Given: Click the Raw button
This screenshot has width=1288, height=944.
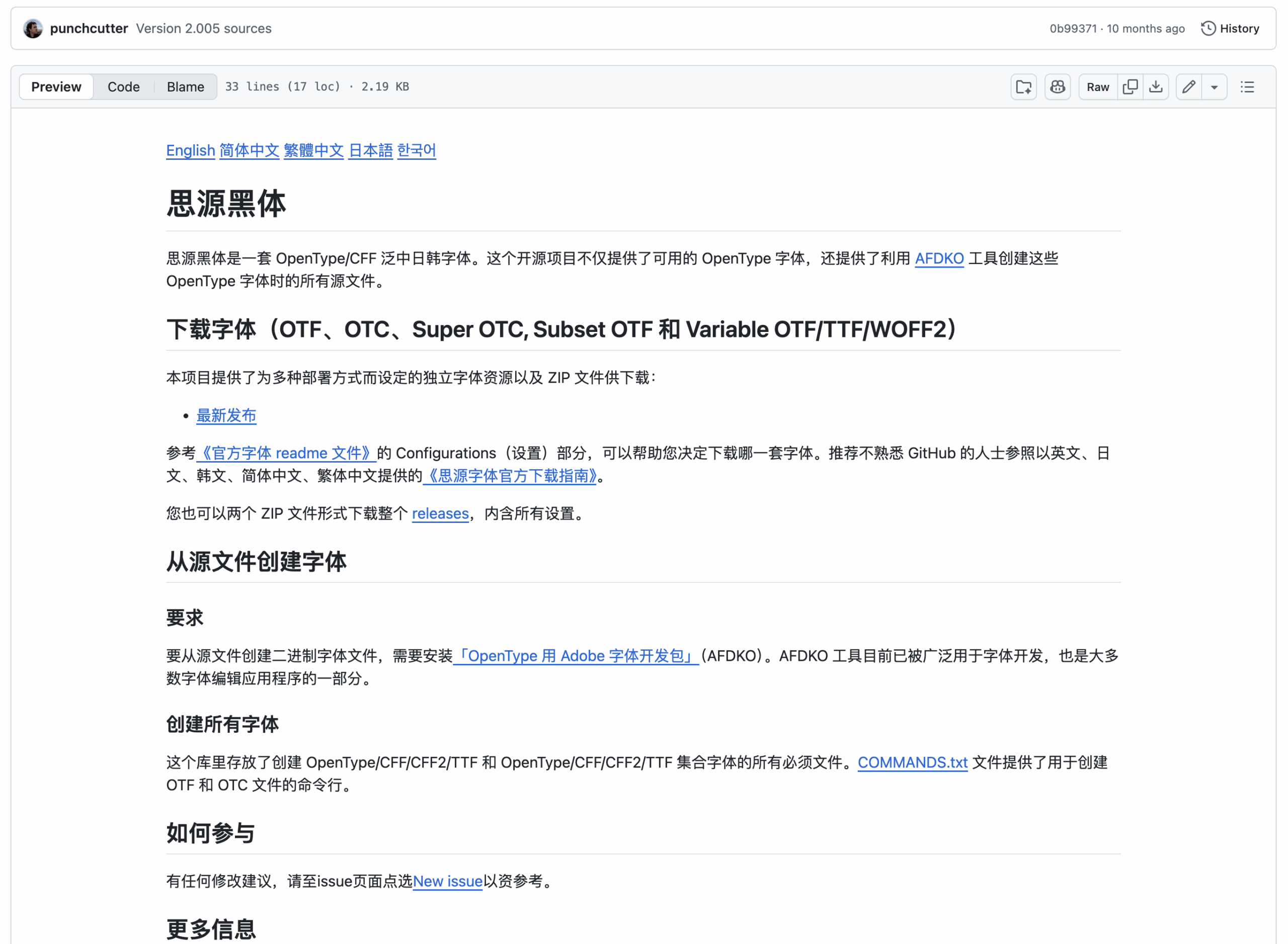Looking at the screenshot, I should pos(1097,87).
